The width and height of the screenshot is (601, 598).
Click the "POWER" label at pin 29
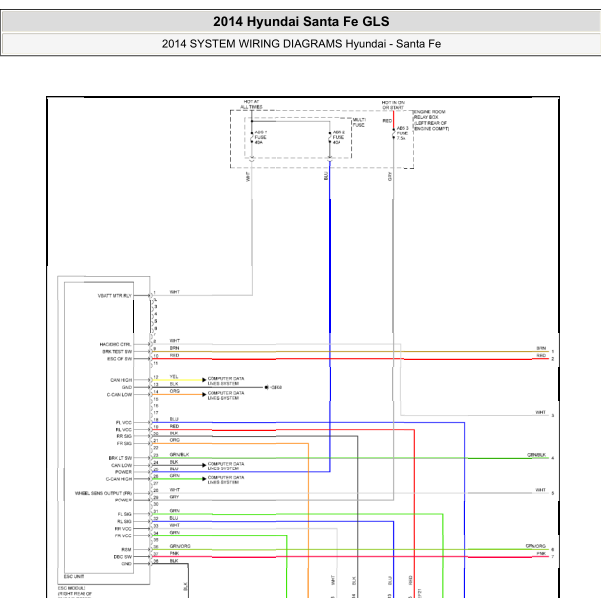coord(123,500)
